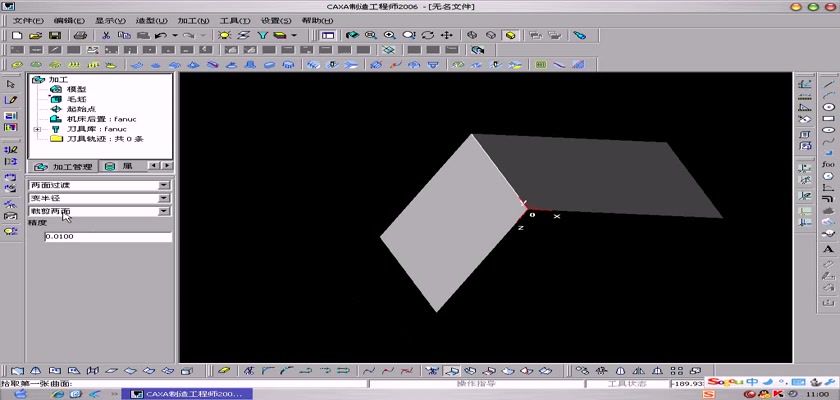Create a new file with the New icon
Image resolution: width=840 pixels, height=400 pixels.
pyautogui.click(x=17, y=35)
